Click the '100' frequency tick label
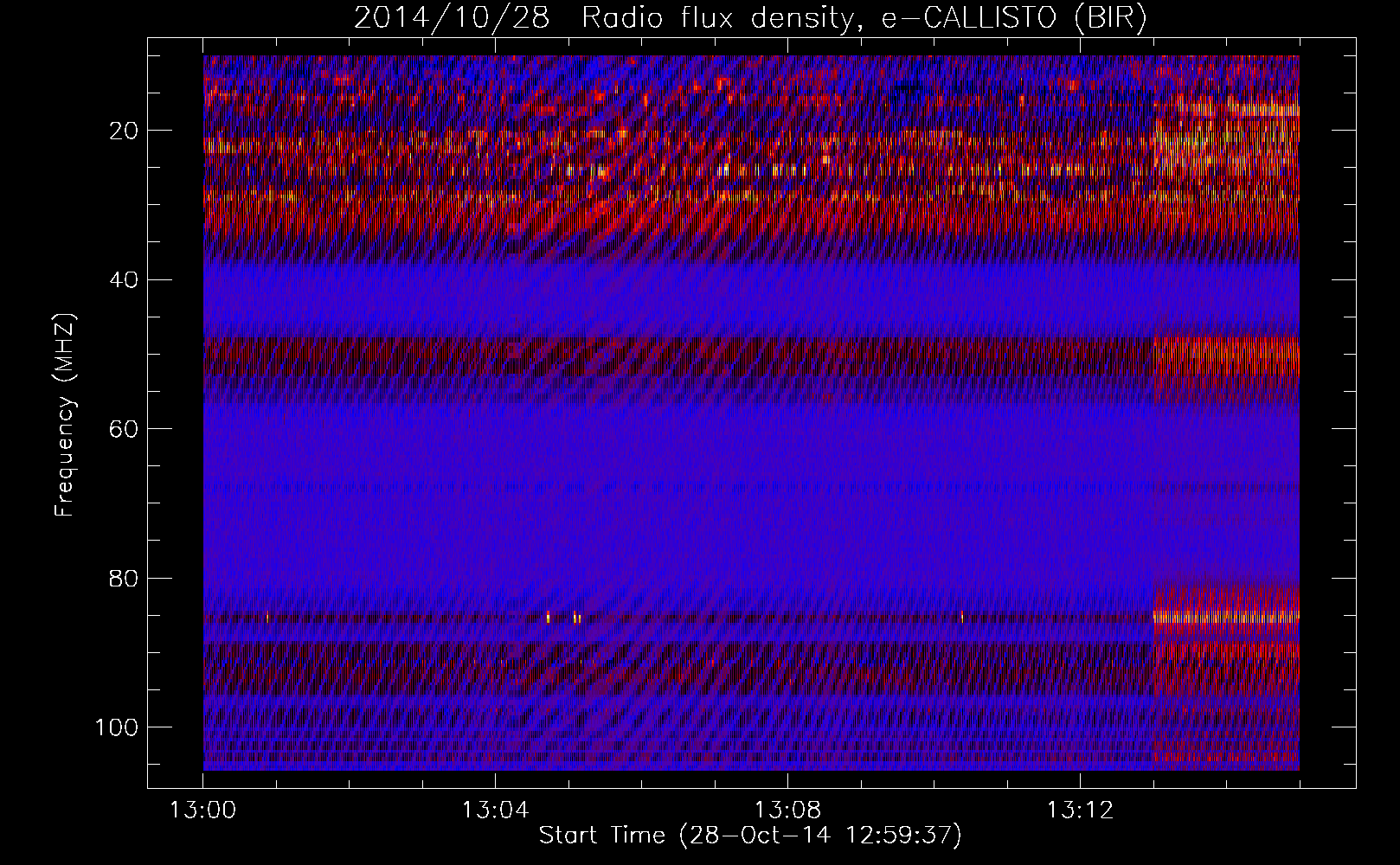 click(117, 727)
